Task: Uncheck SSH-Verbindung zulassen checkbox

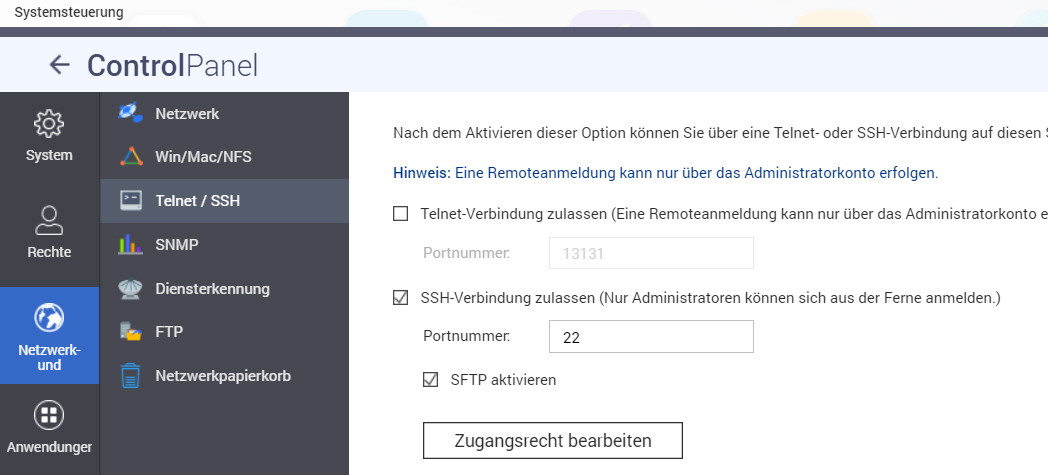Action: pos(401,297)
